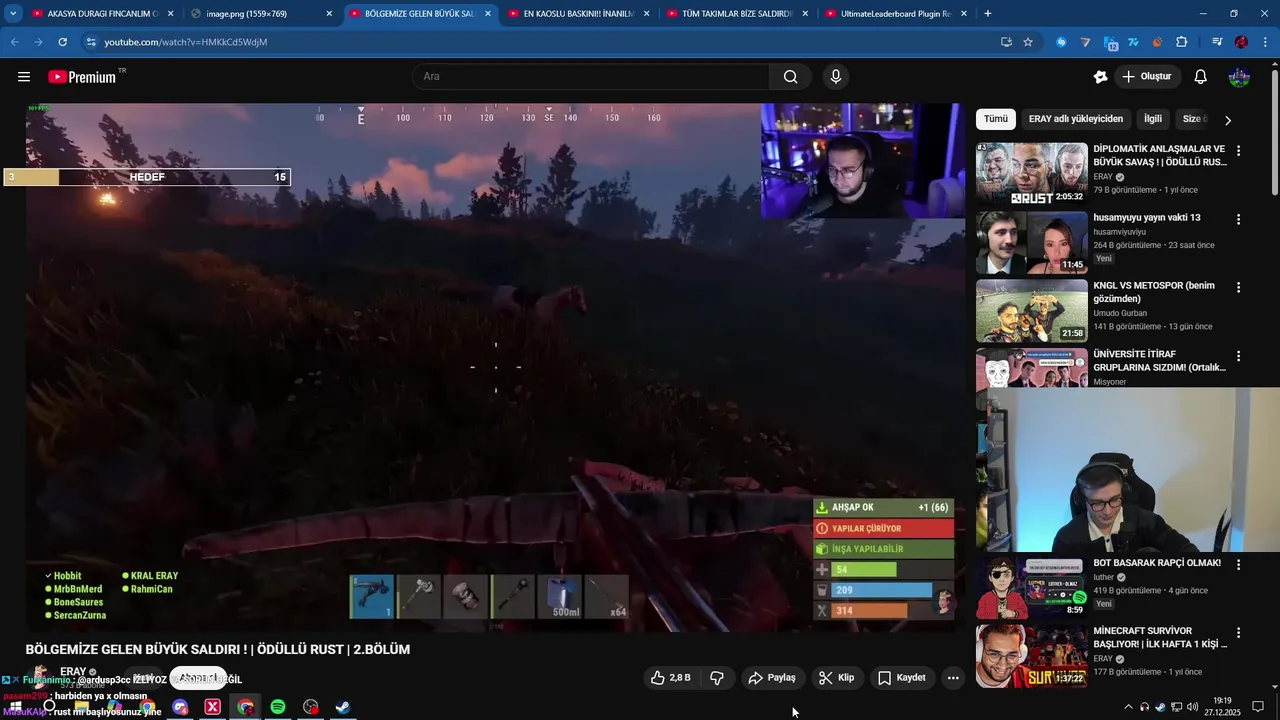This screenshot has height=720, width=1280.
Task: Close the image.png tab
Action: 329,14
